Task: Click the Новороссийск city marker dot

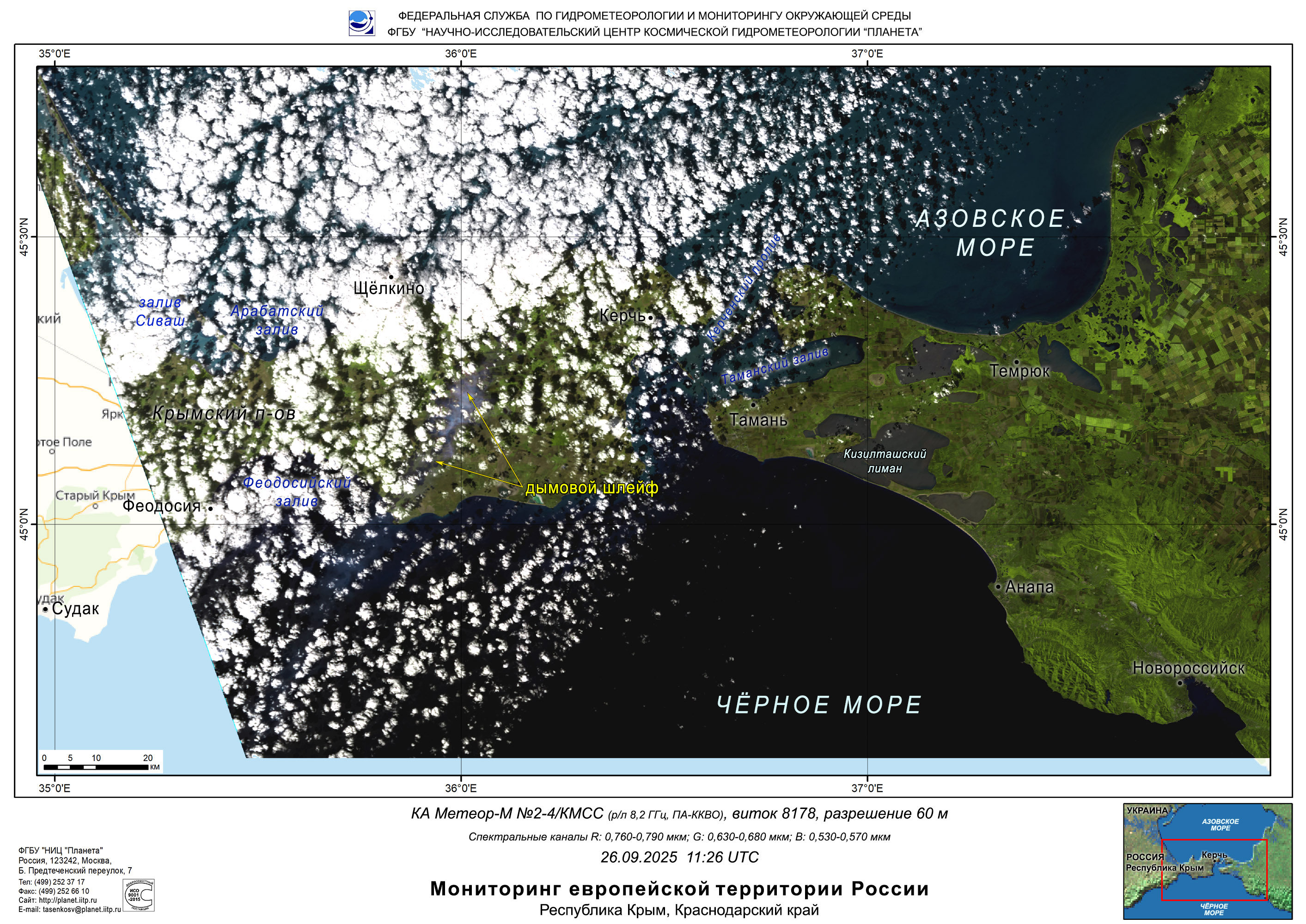Action: pyautogui.click(x=1180, y=683)
